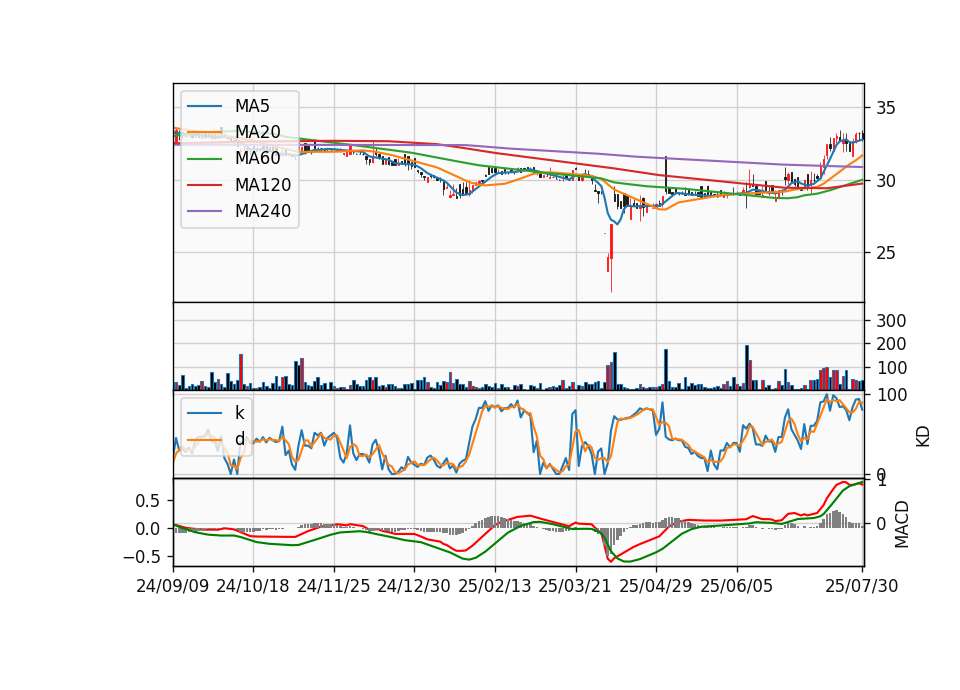The image size is (960, 690).
Task: Click the 25/07/30 date label
Action: click(862, 586)
